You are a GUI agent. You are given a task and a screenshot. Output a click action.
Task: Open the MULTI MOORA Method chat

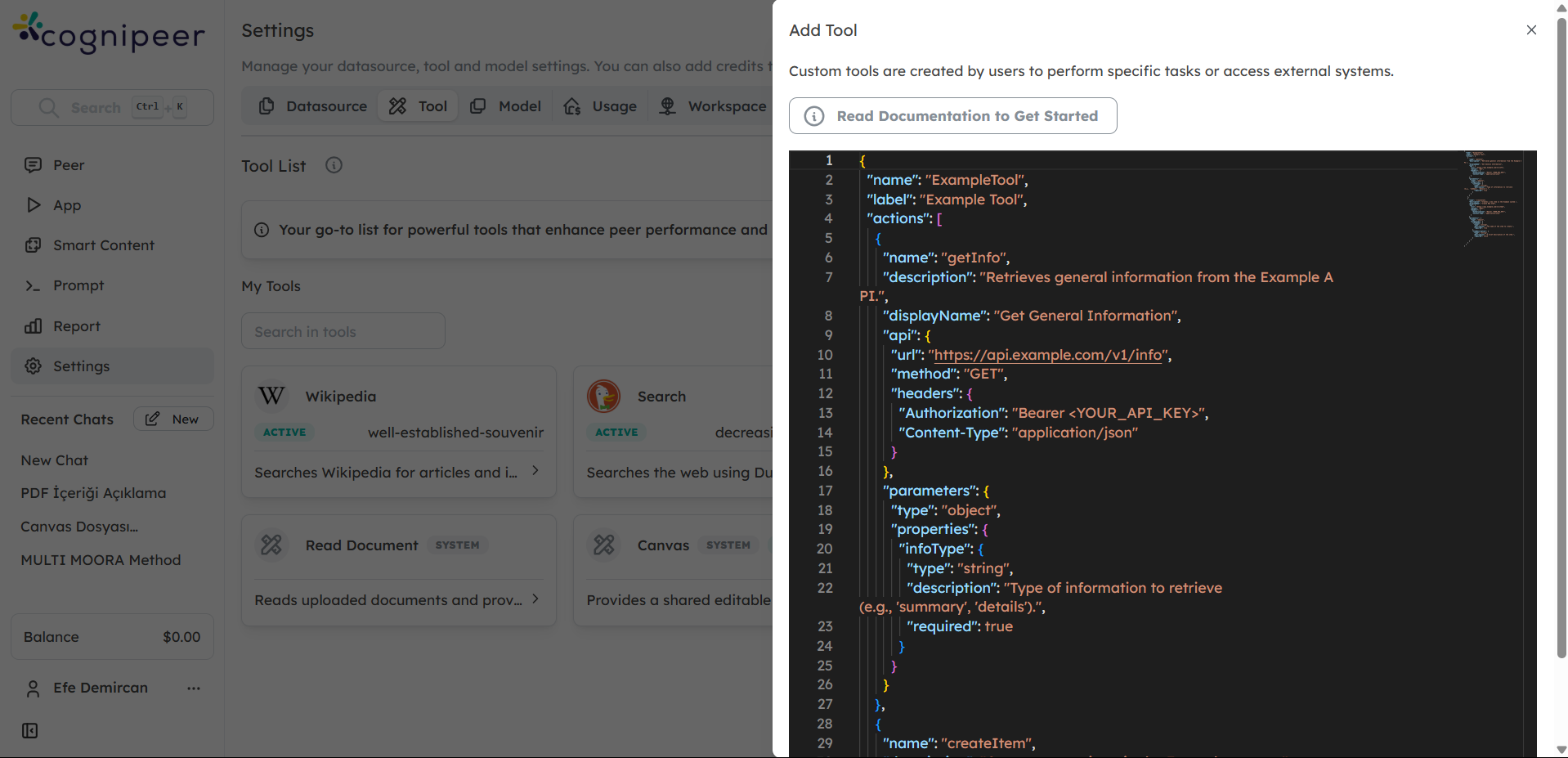[101, 560]
